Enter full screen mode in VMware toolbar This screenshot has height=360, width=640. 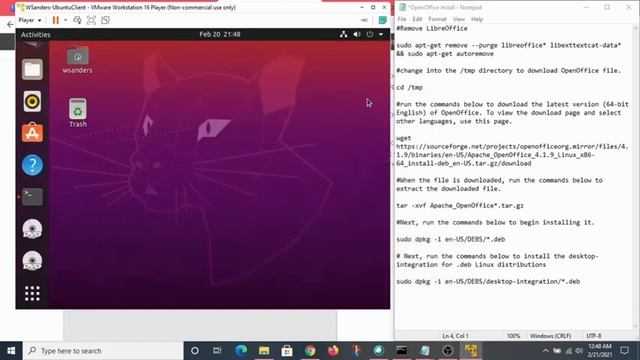pos(91,20)
